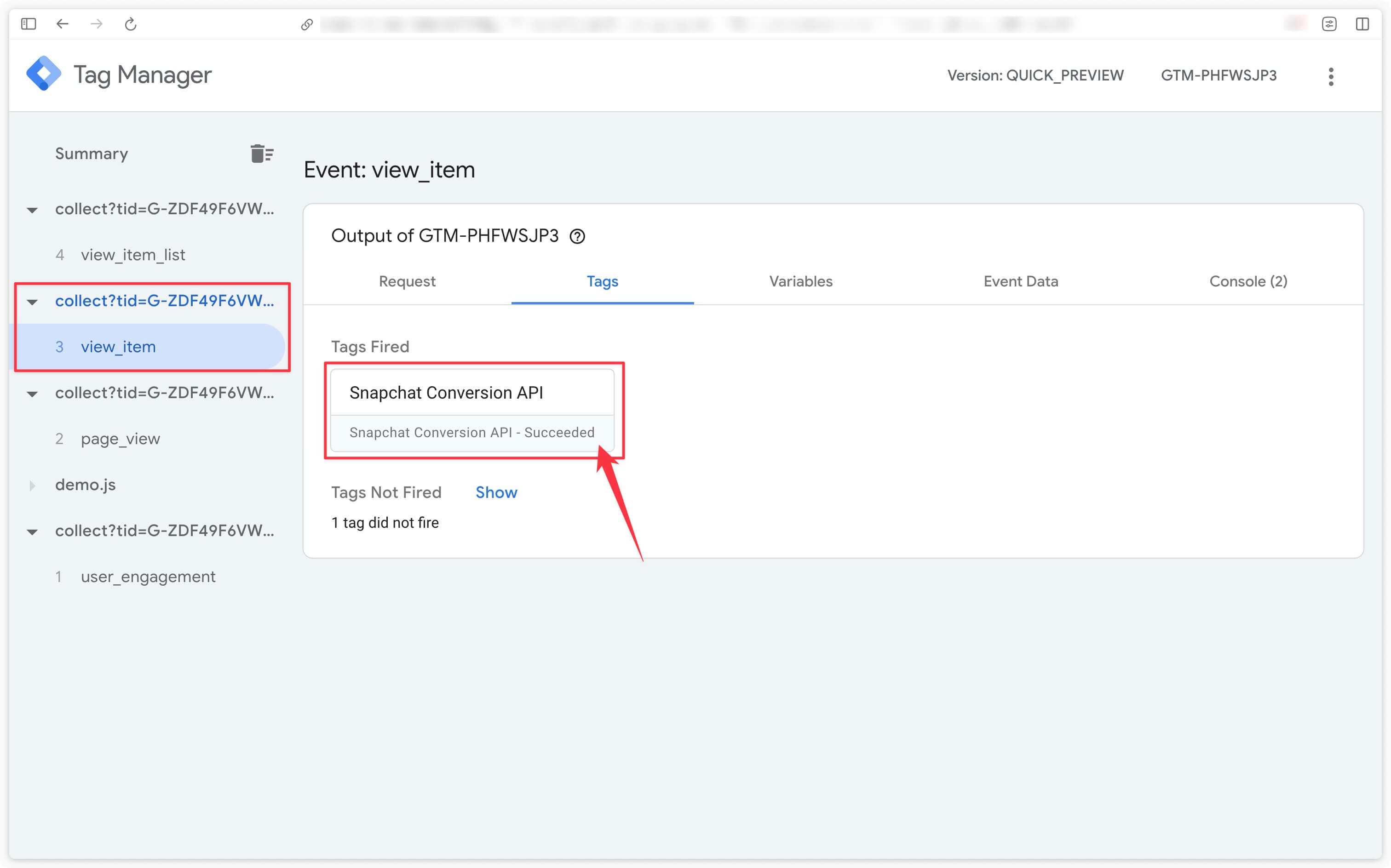
Task: Go forward with the browser forward arrow
Action: [x=97, y=24]
